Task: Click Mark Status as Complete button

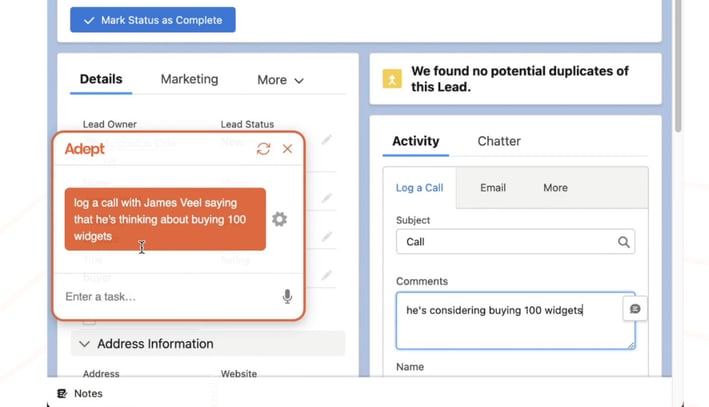Action: [x=153, y=20]
